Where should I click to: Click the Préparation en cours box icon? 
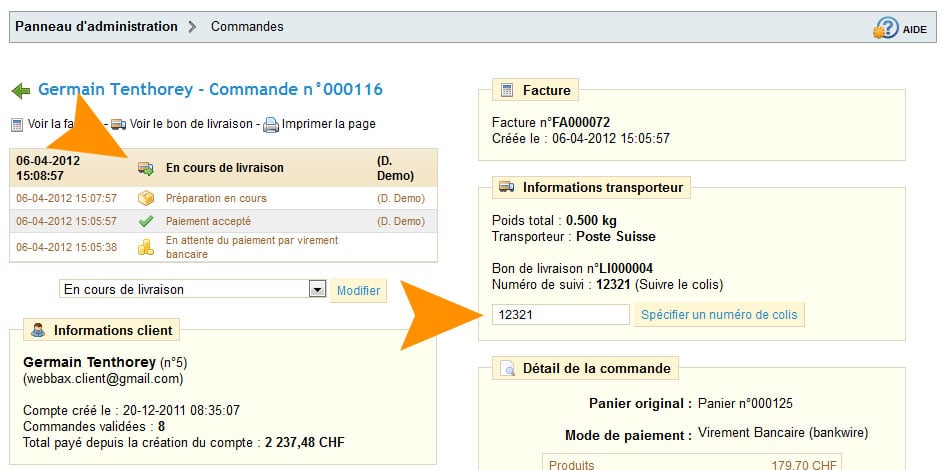(146, 198)
